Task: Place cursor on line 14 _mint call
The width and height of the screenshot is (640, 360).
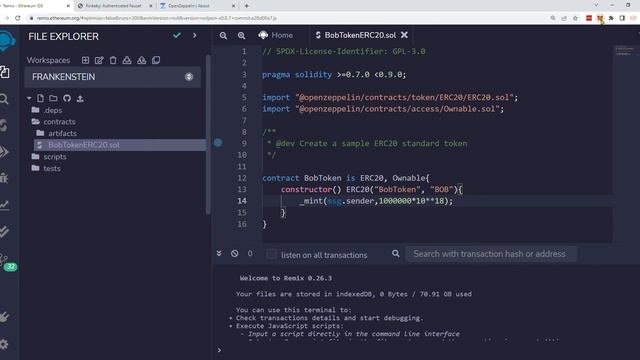Action: (376, 201)
